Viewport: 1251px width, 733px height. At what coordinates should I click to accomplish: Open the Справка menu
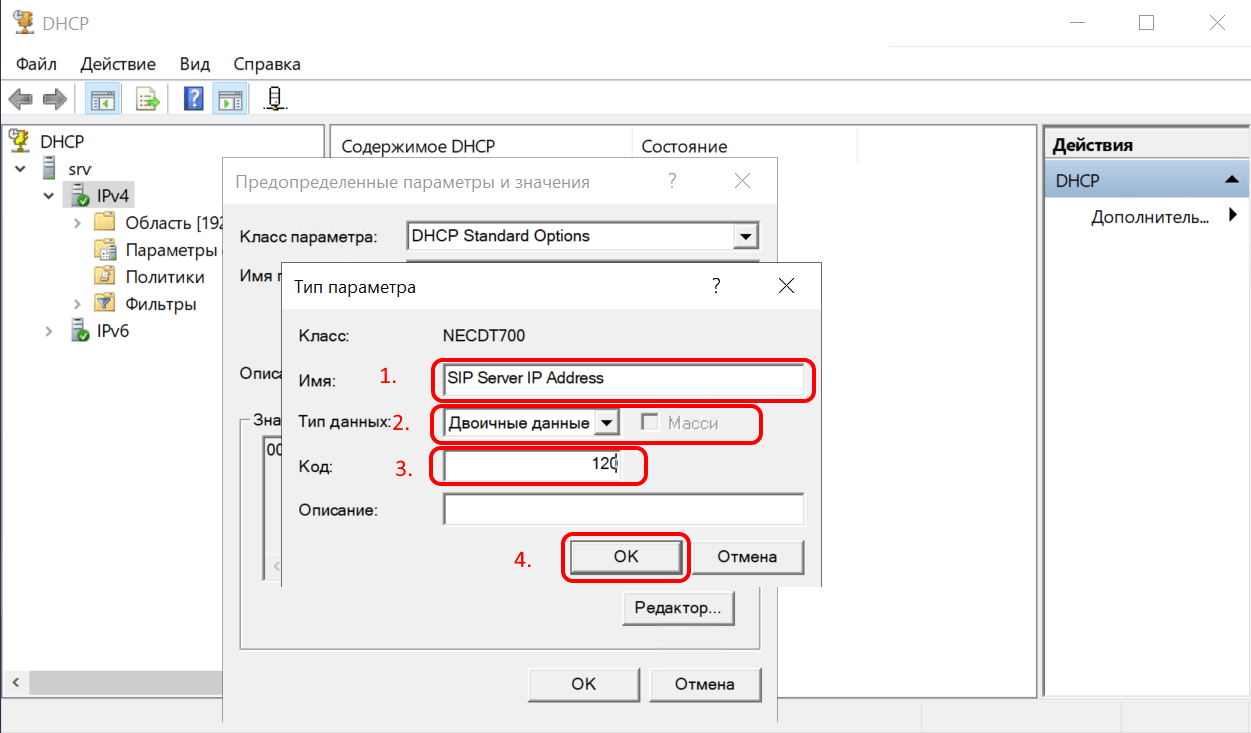coord(267,64)
